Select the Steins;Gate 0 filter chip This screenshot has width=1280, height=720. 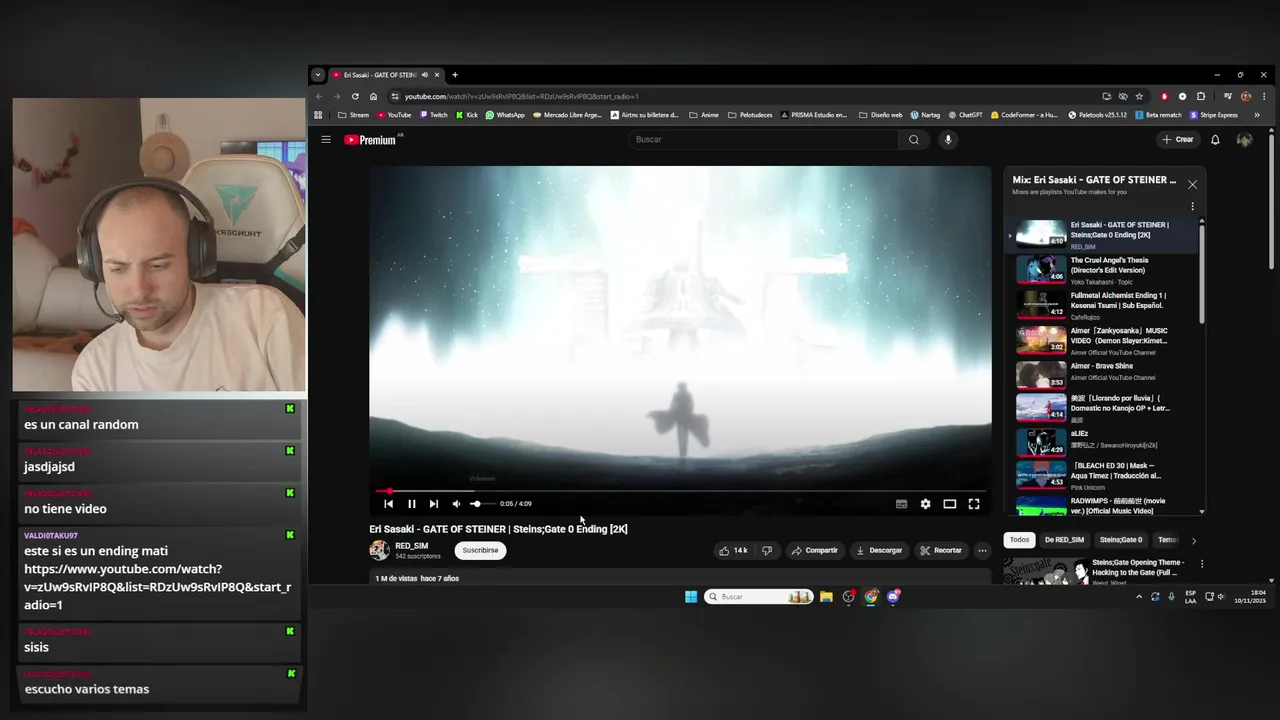pyautogui.click(x=1121, y=540)
